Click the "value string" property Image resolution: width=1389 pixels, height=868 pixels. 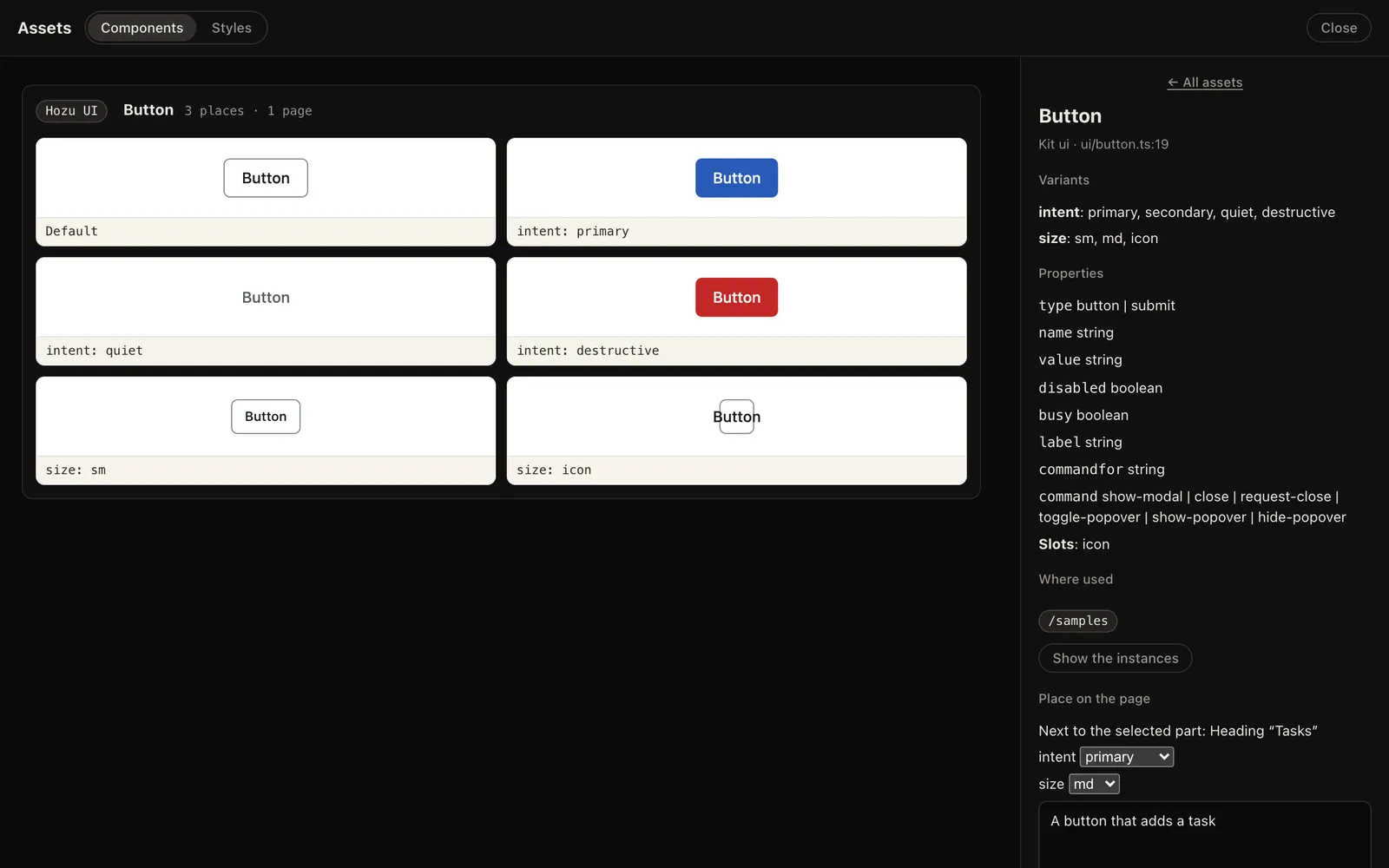tap(1080, 360)
